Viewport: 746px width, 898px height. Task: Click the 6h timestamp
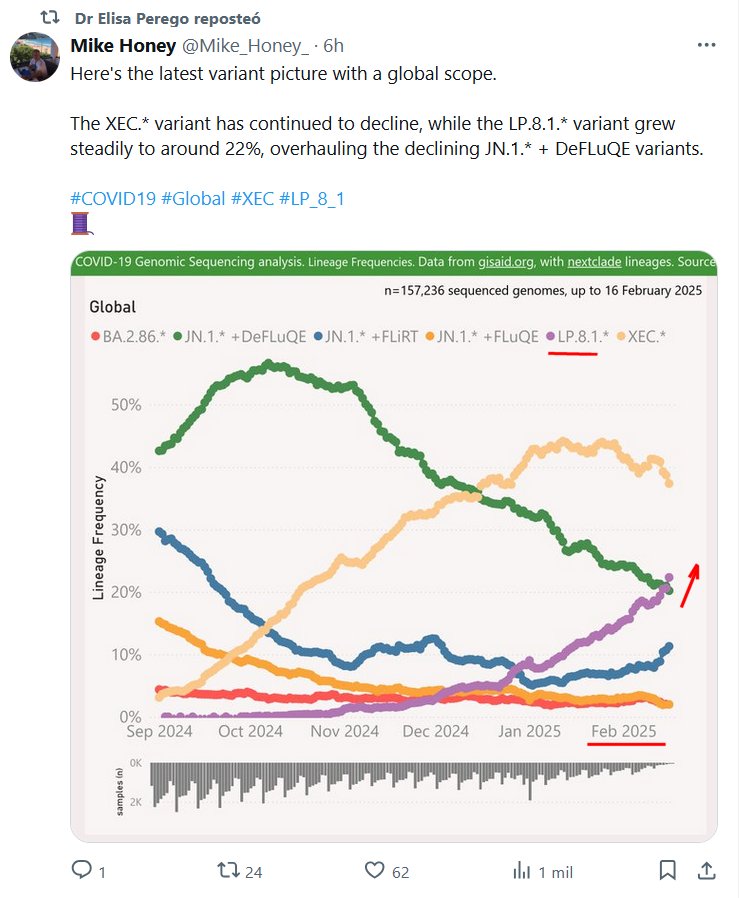coord(334,46)
